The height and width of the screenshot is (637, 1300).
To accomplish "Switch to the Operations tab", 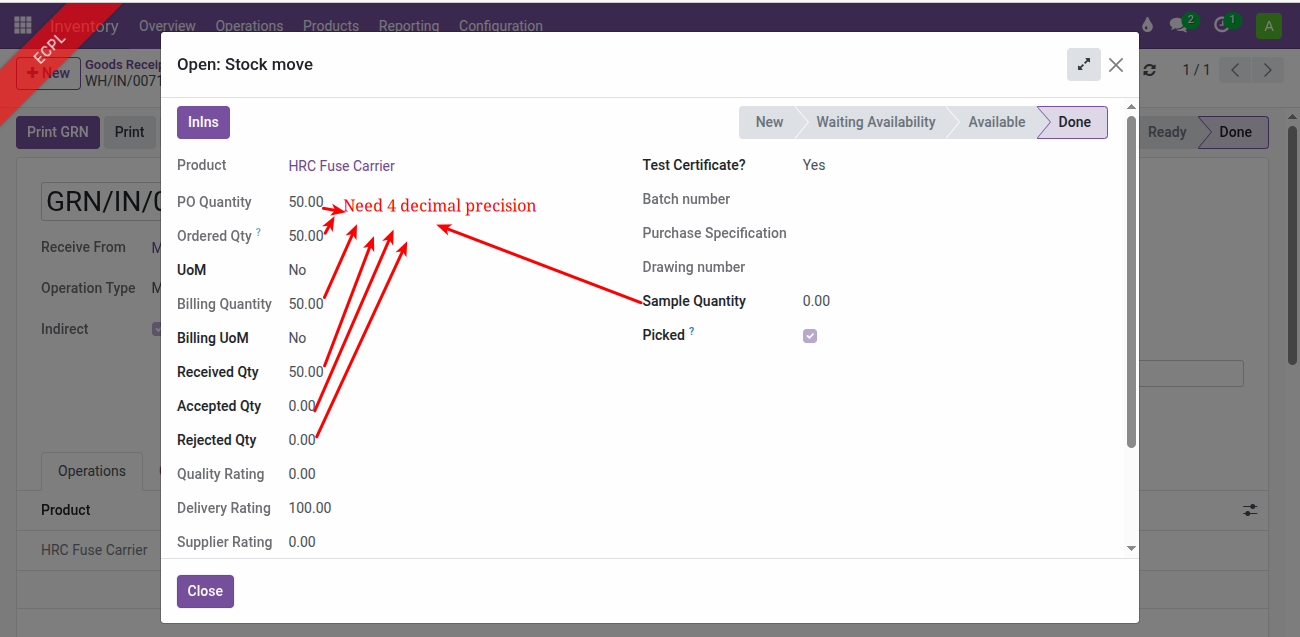I will click(x=92, y=471).
